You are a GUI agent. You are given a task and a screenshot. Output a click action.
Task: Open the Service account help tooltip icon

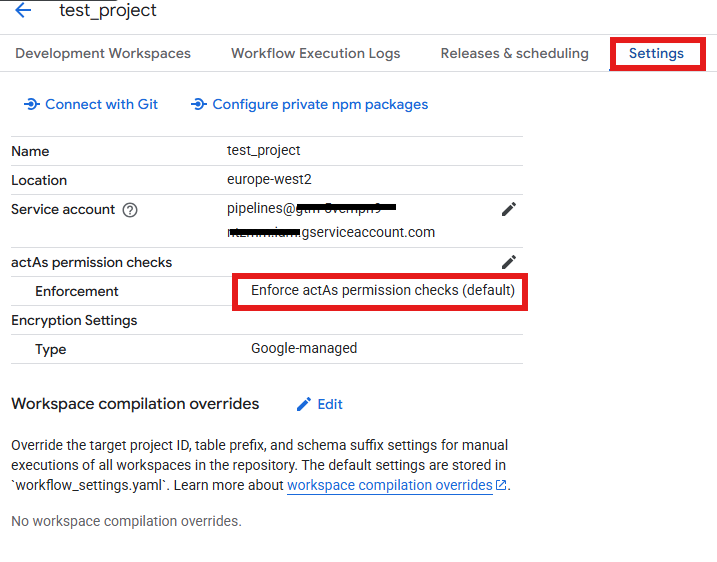coord(129,210)
